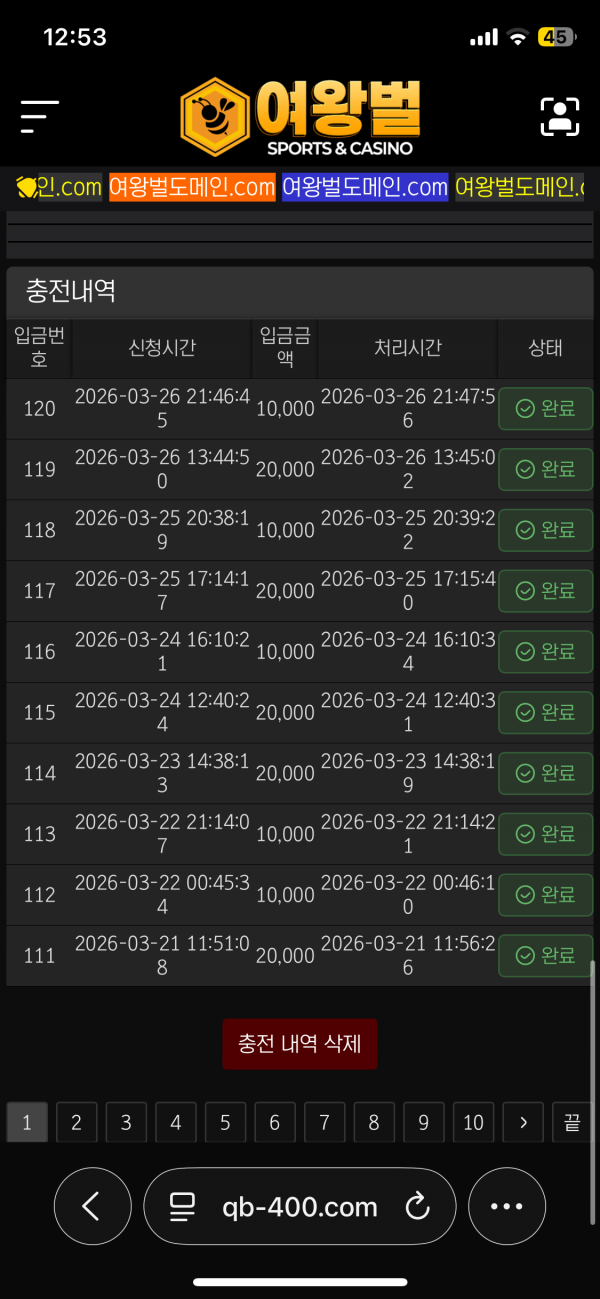Tap the 완료 status badge for deposit 120
This screenshot has width=600, height=1299.
545,408
